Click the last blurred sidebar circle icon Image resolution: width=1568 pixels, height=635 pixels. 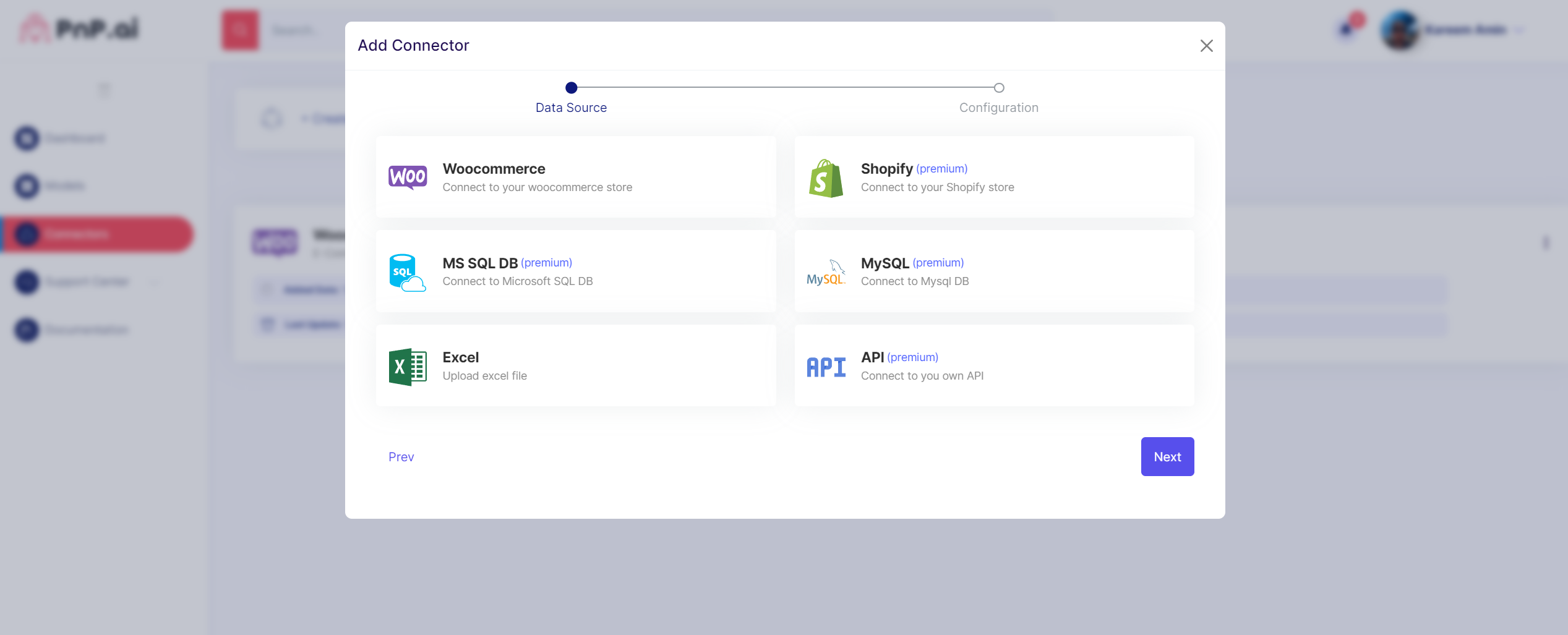point(27,330)
